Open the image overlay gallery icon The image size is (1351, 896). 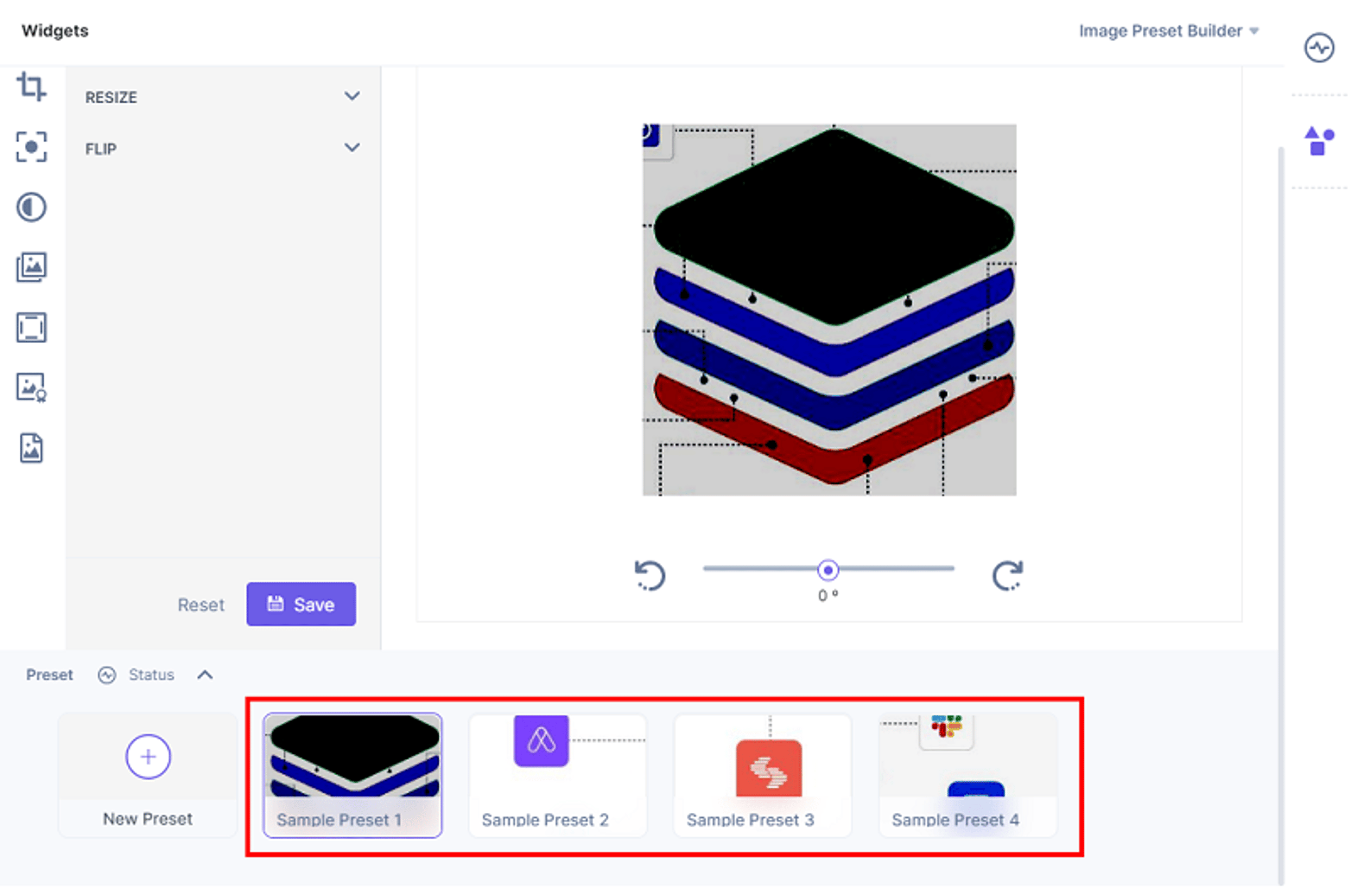click(x=31, y=267)
